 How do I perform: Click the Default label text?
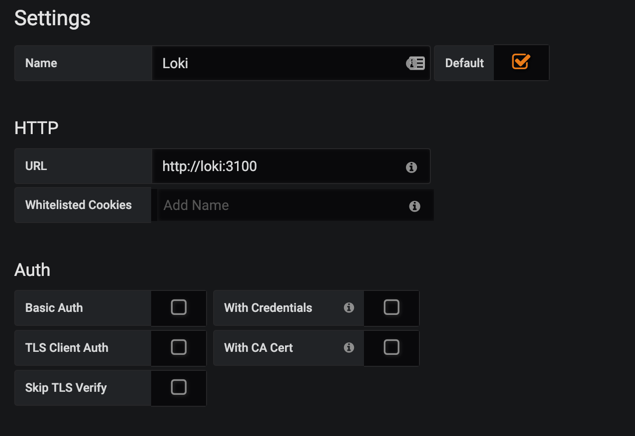point(465,63)
